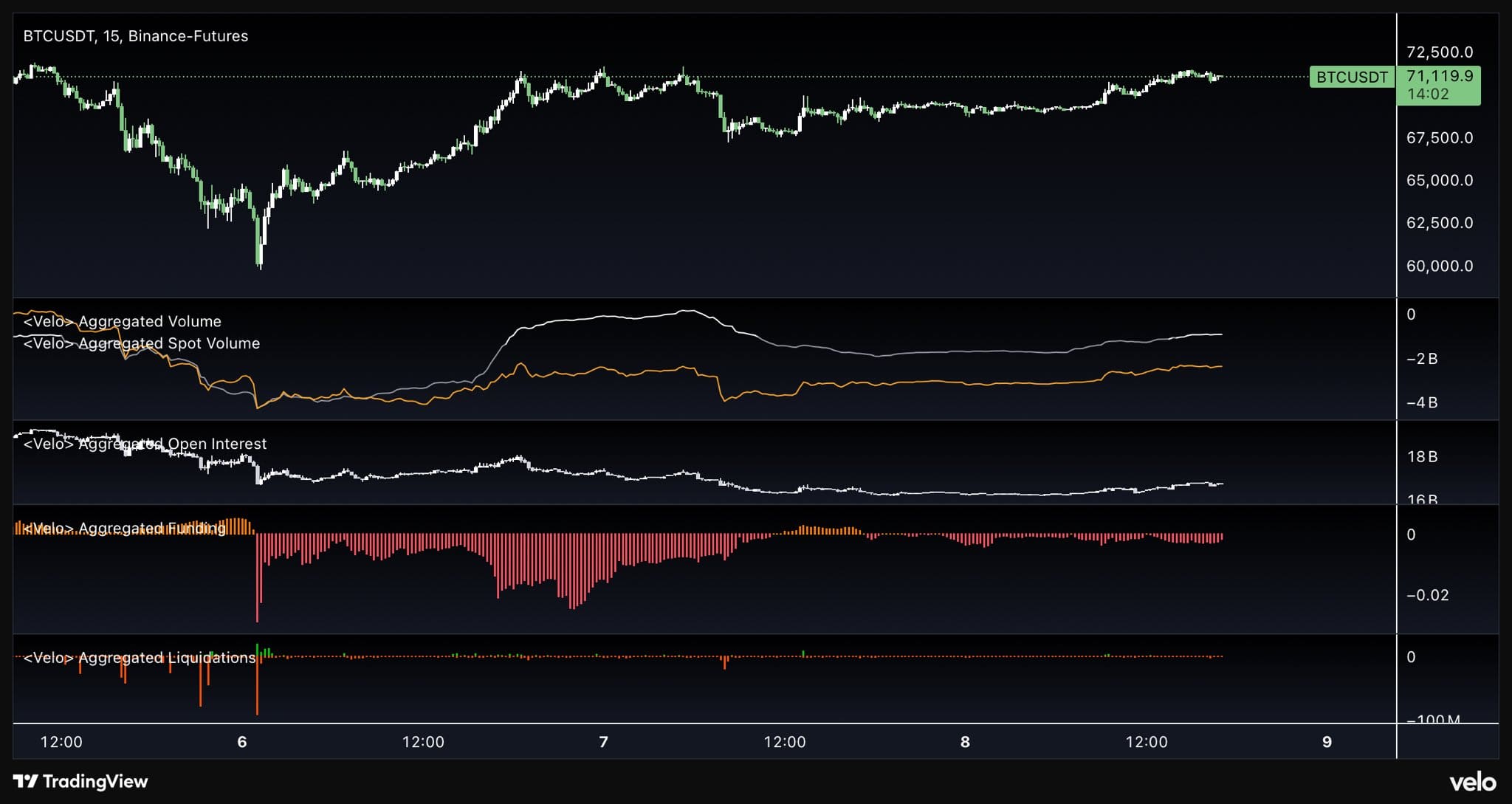Select the Aggregated Spot Volume label
This screenshot has width=1512, height=804.
coord(142,343)
